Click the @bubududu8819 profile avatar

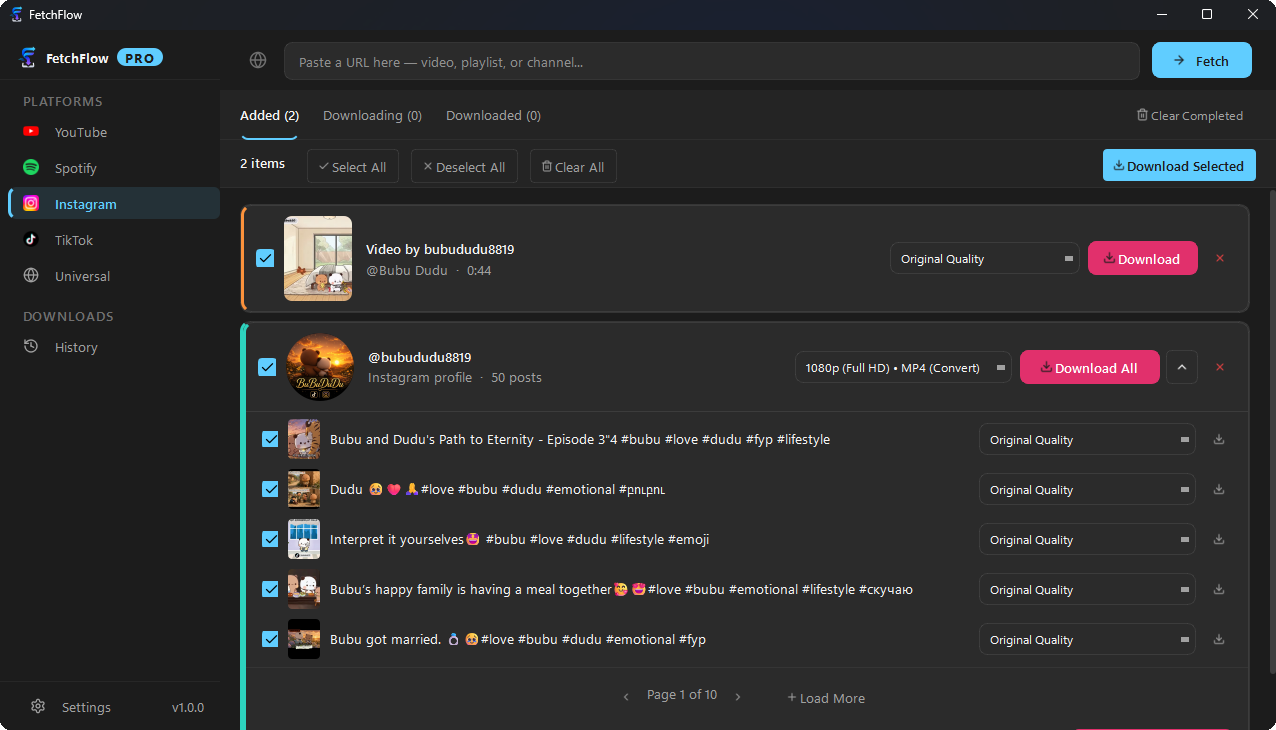tap(320, 367)
